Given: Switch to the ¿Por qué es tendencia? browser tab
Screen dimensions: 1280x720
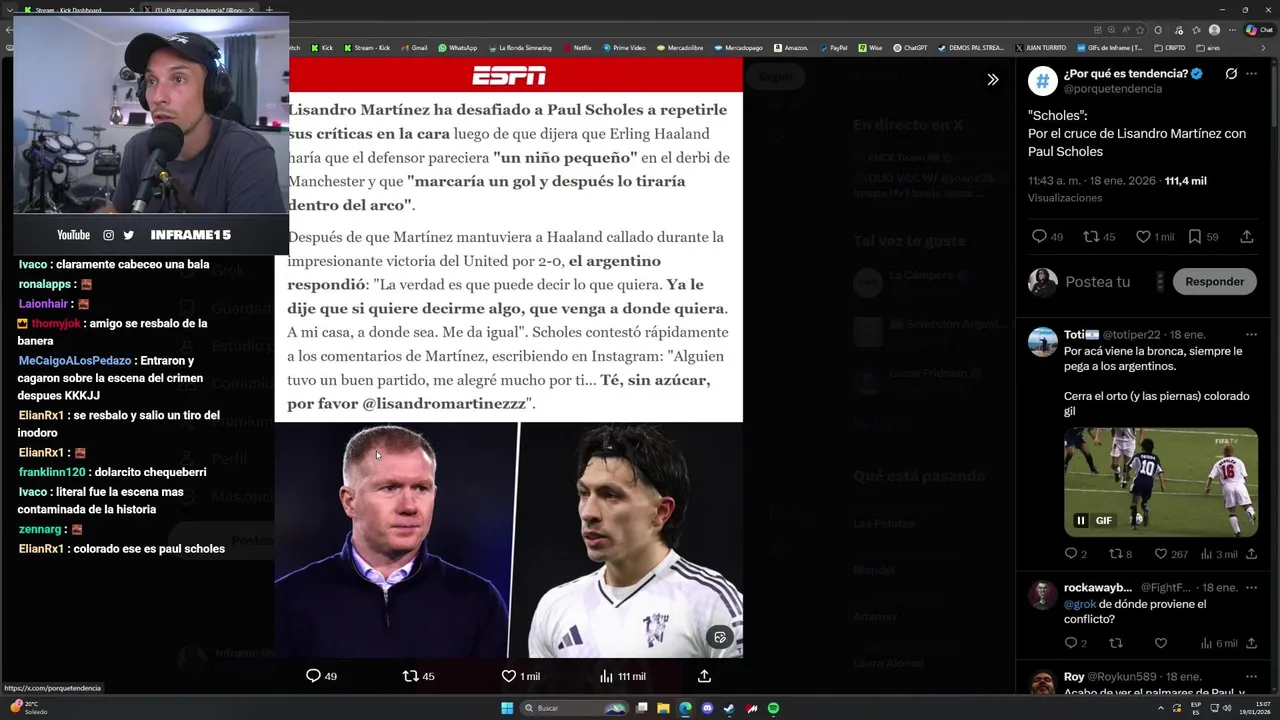Looking at the screenshot, I should coord(200,10).
